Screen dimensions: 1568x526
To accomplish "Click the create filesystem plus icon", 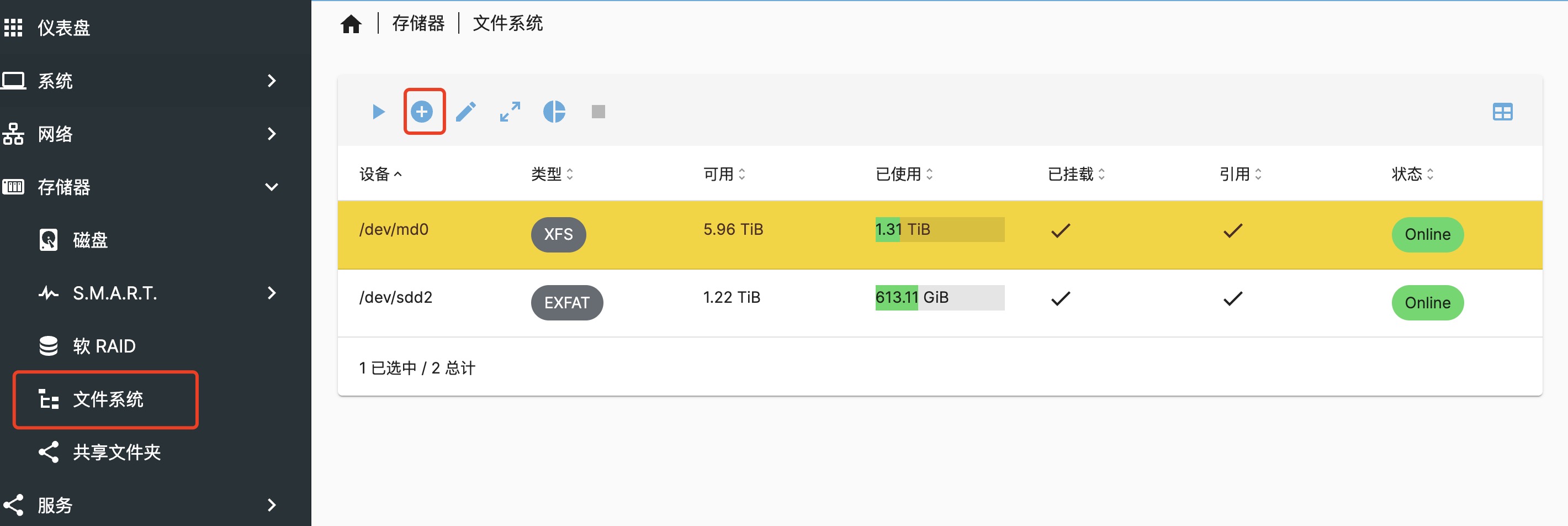I will (422, 112).
